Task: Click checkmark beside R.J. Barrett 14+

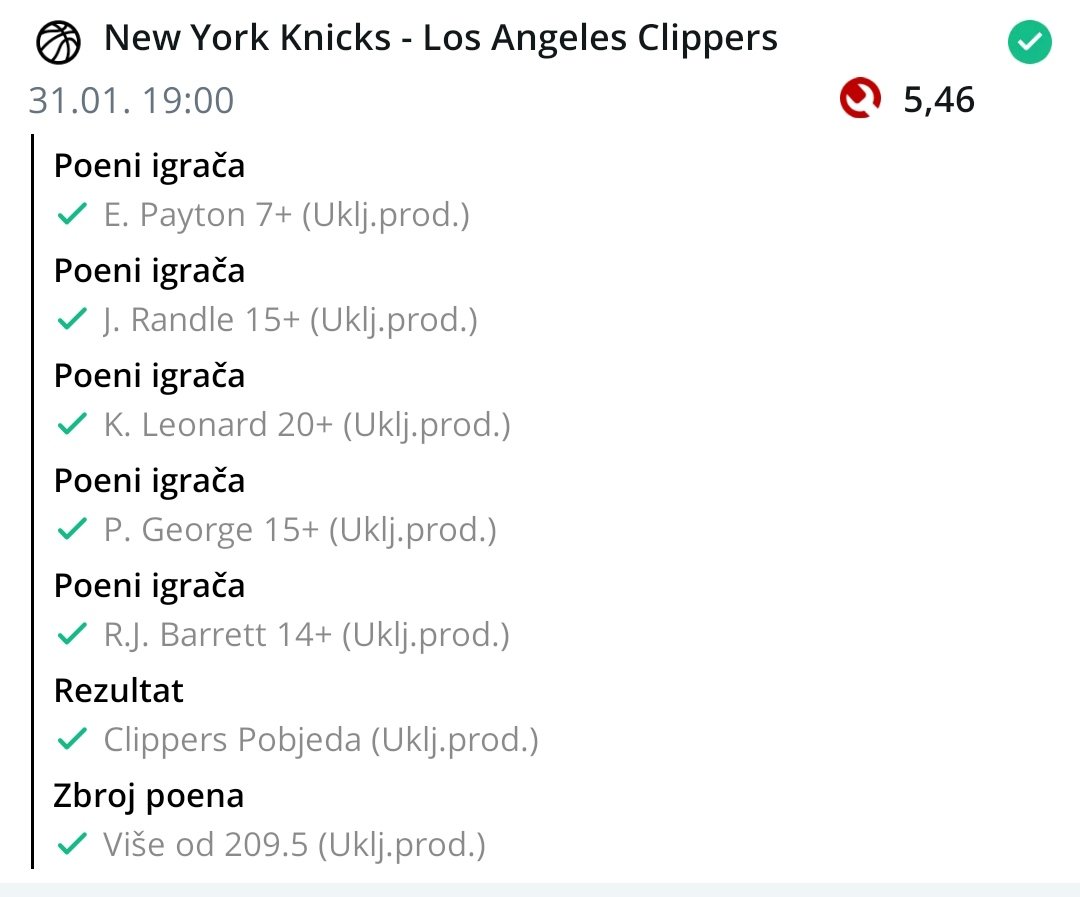Action: tap(71, 635)
